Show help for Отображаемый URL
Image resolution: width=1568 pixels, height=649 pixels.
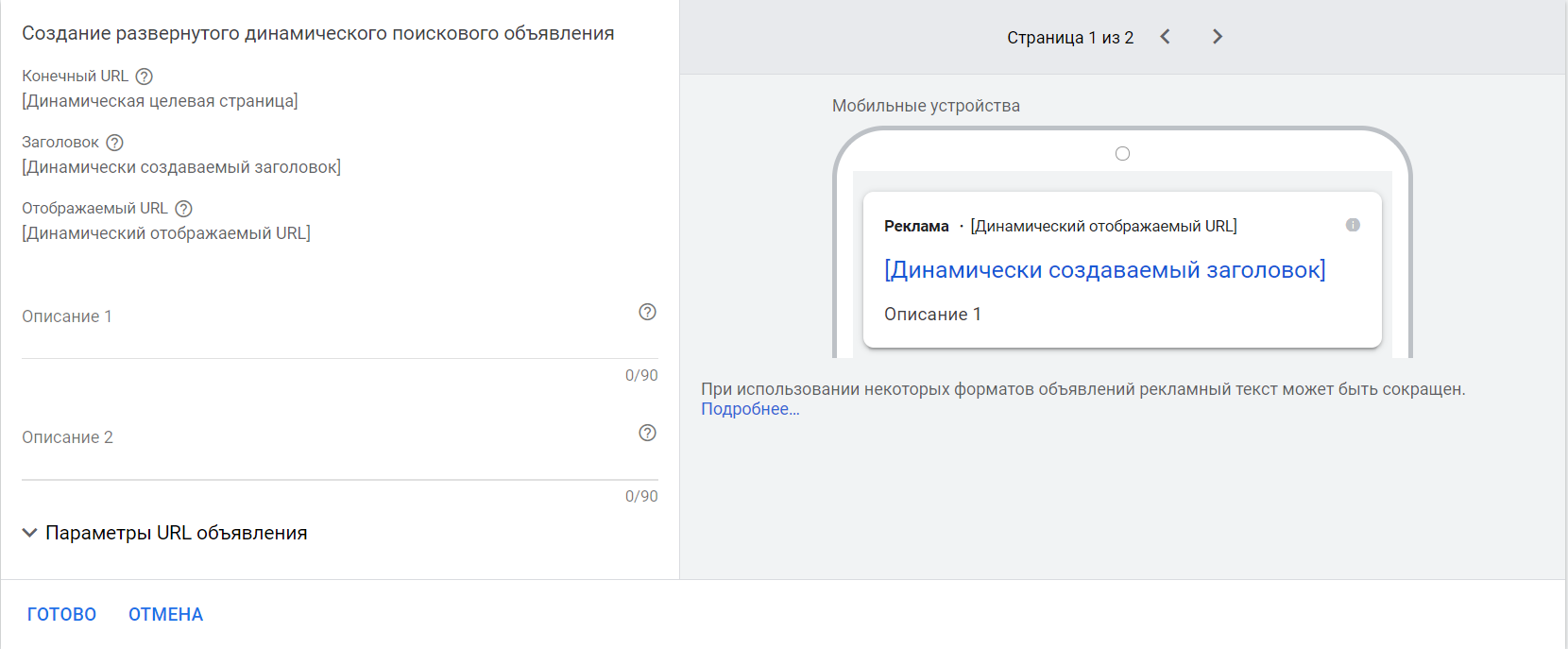coord(183,209)
